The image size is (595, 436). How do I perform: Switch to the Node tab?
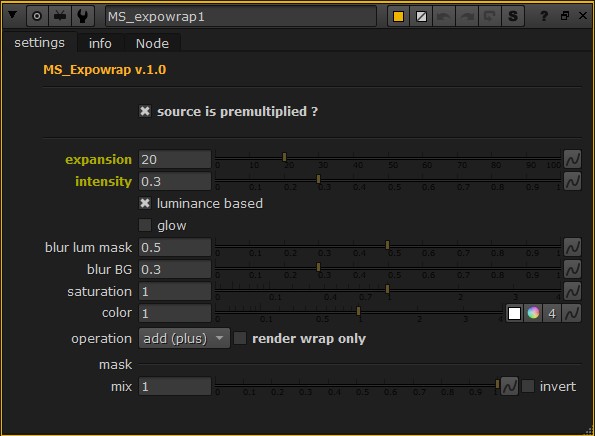(152, 43)
